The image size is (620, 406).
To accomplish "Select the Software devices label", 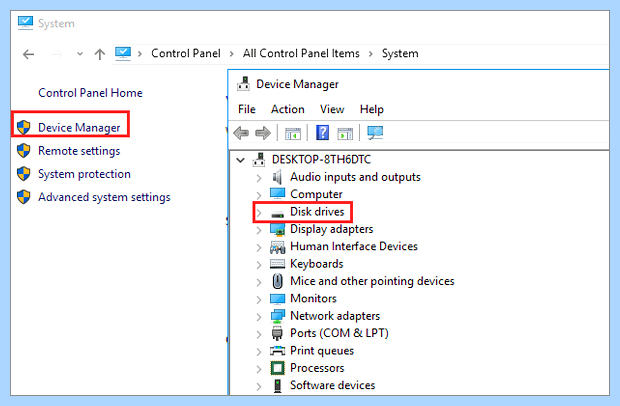I will tap(333, 385).
